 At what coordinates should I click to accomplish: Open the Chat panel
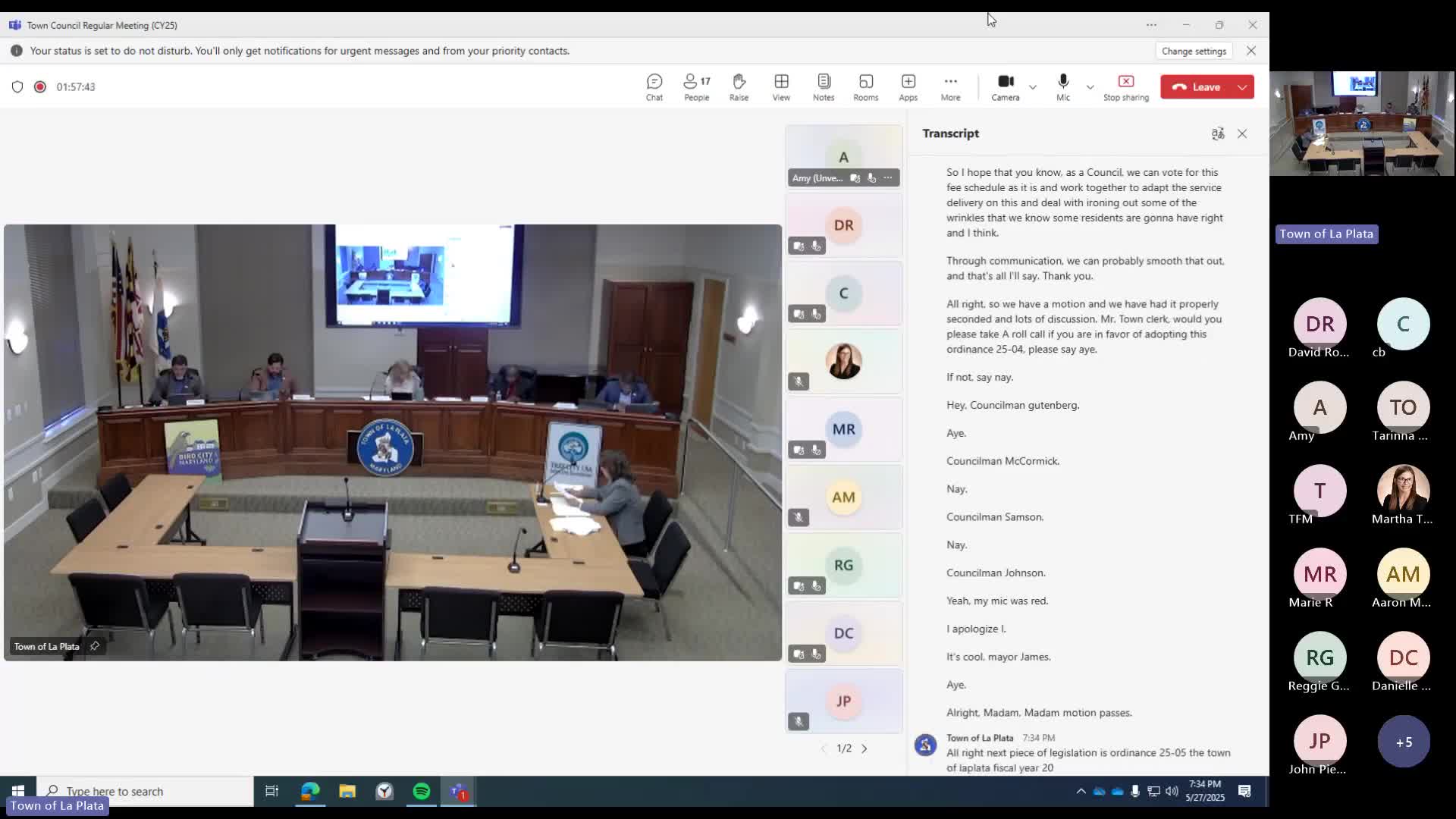click(654, 86)
